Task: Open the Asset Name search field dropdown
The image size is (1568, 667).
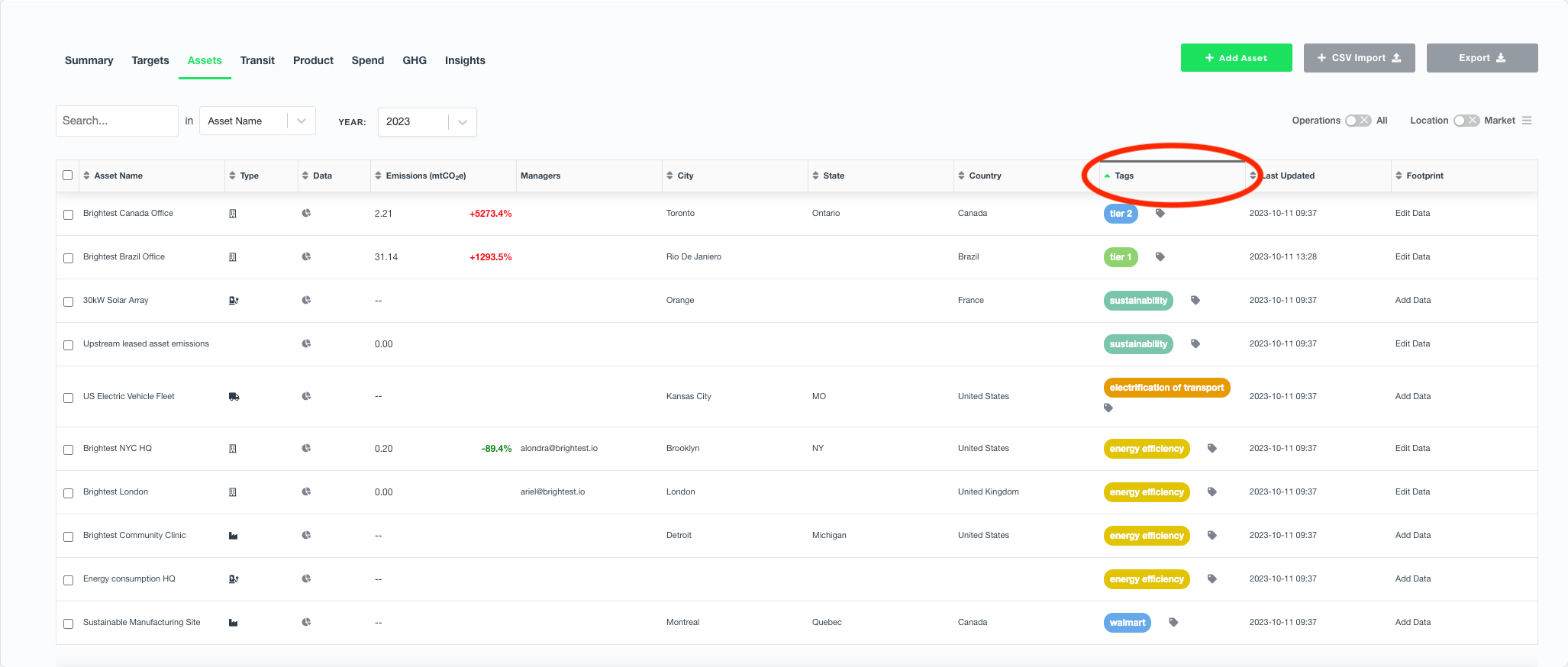Action: tap(257, 121)
